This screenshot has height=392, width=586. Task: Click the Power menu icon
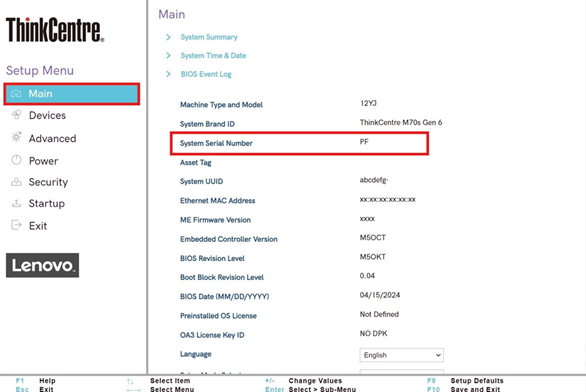click(16, 160)
